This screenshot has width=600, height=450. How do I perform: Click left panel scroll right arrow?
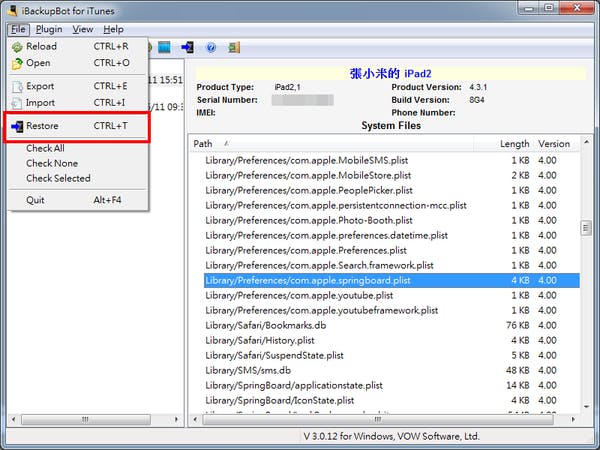tap(176, 419)
